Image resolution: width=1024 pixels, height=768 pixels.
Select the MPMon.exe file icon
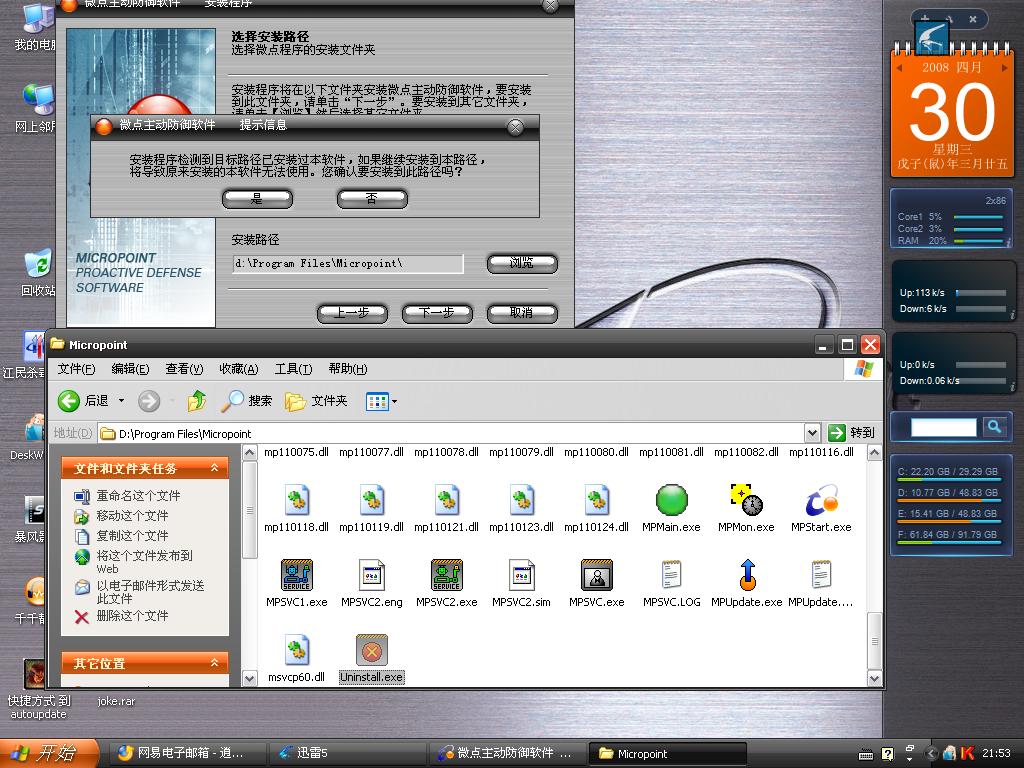coord(746,500)
